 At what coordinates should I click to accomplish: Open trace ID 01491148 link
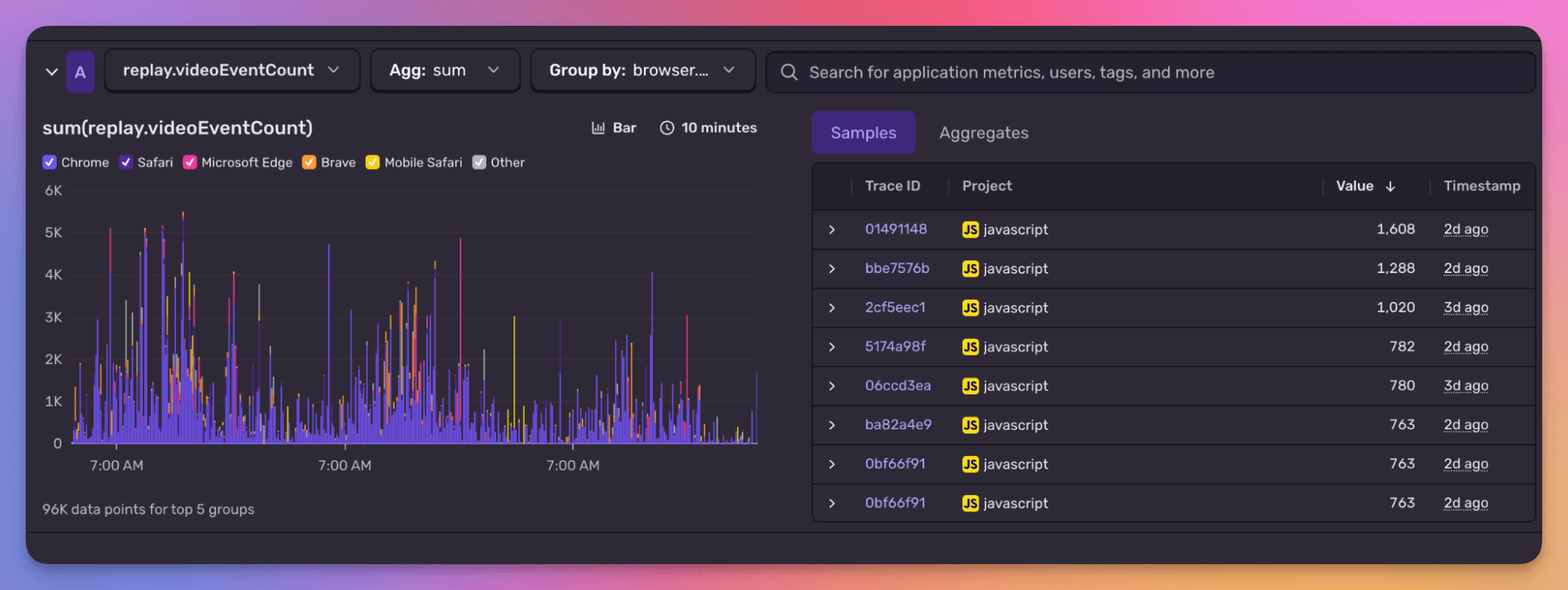click(x=896, y=229)
